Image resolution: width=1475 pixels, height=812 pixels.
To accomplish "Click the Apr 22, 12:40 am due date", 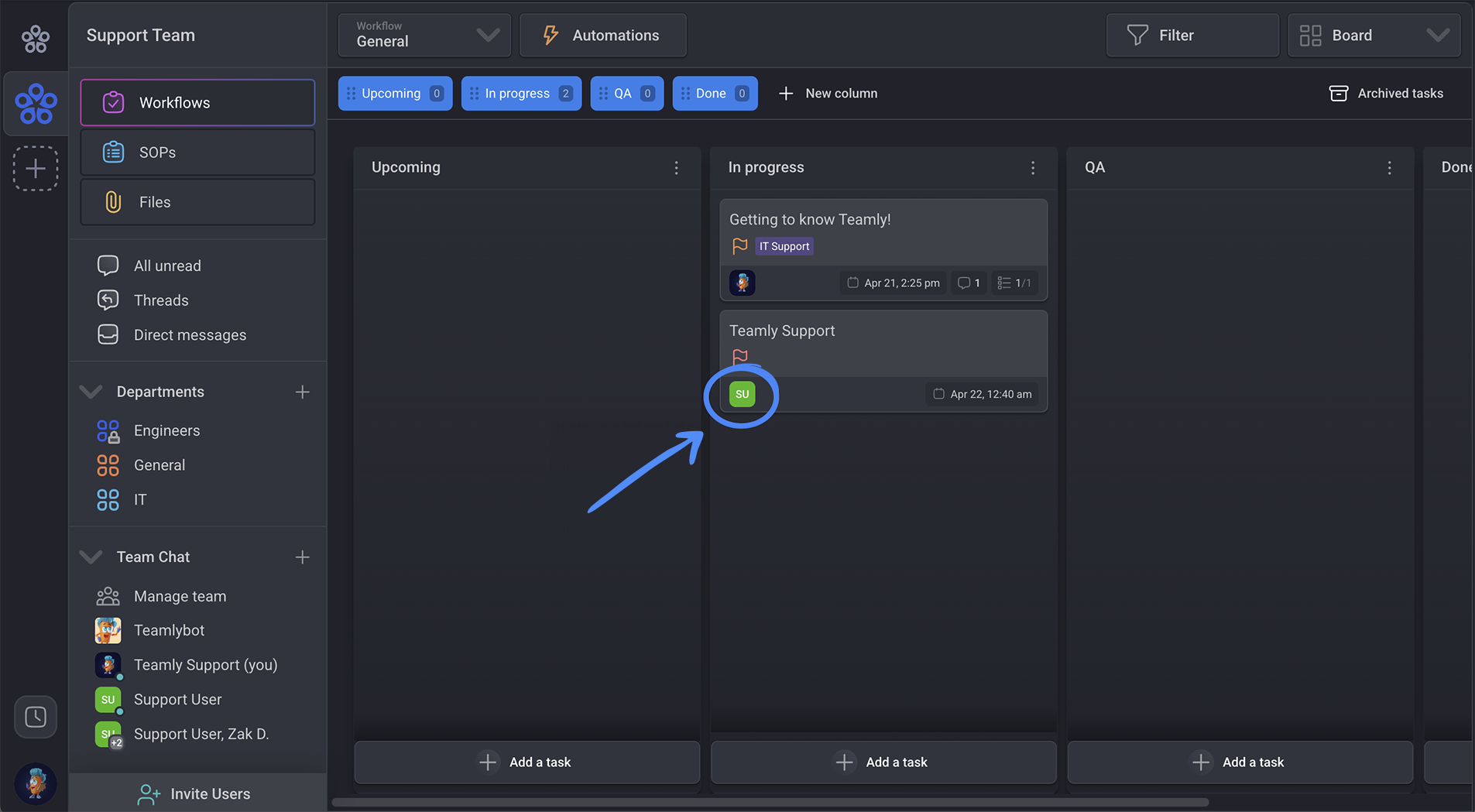I will (982, 394).
